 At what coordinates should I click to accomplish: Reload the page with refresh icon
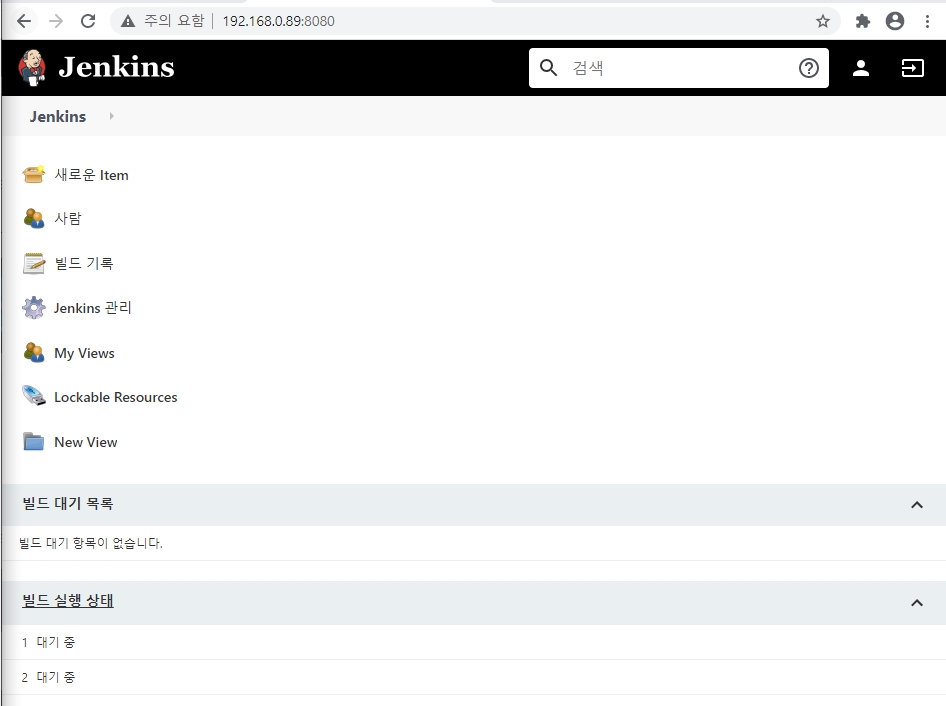pyautogui.click(x=88, y=21)
